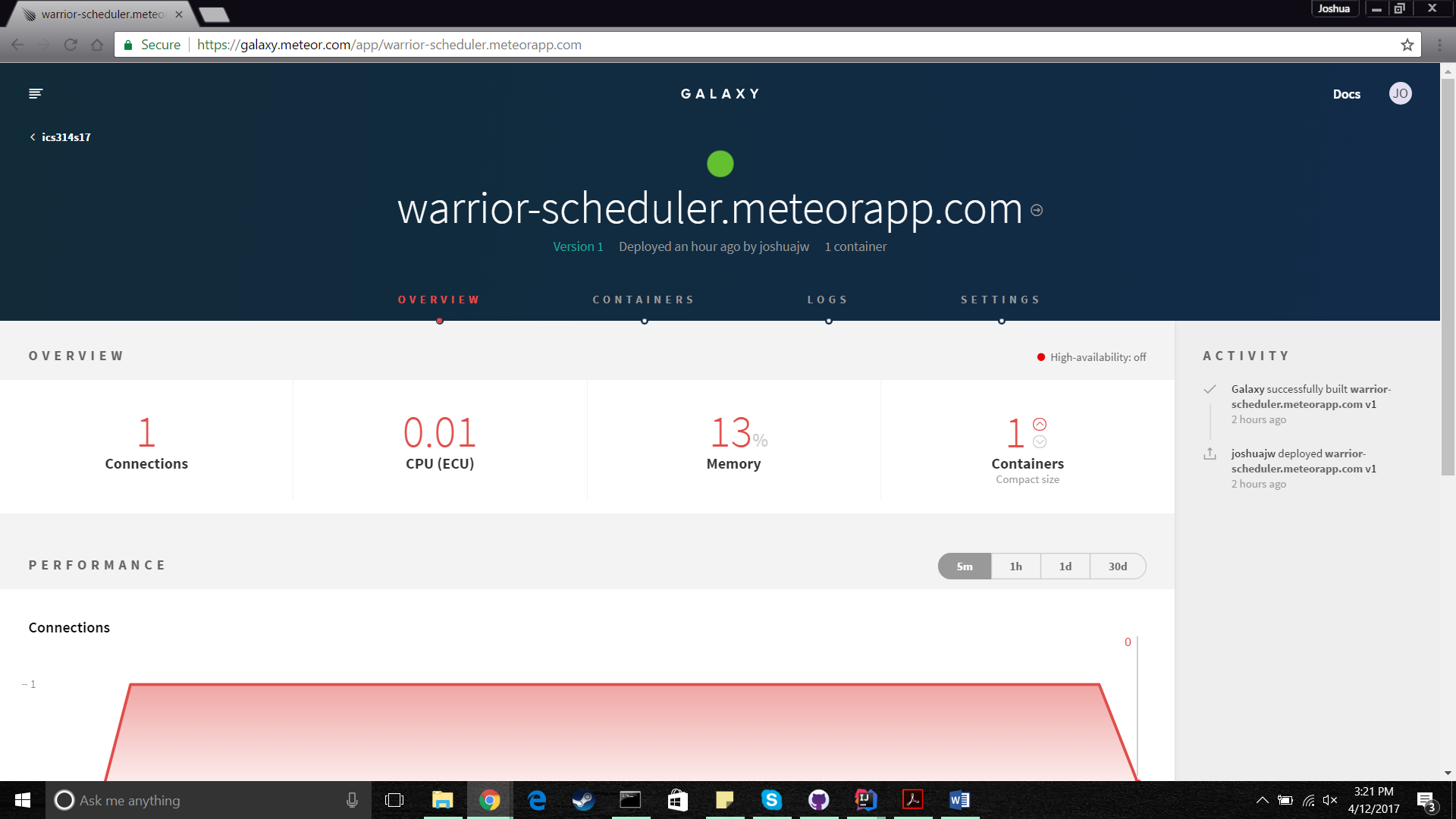The image size is (1456, 819).
Task: Click the page vertical scrollbar thumb
Action: [x=1448, y=276]
